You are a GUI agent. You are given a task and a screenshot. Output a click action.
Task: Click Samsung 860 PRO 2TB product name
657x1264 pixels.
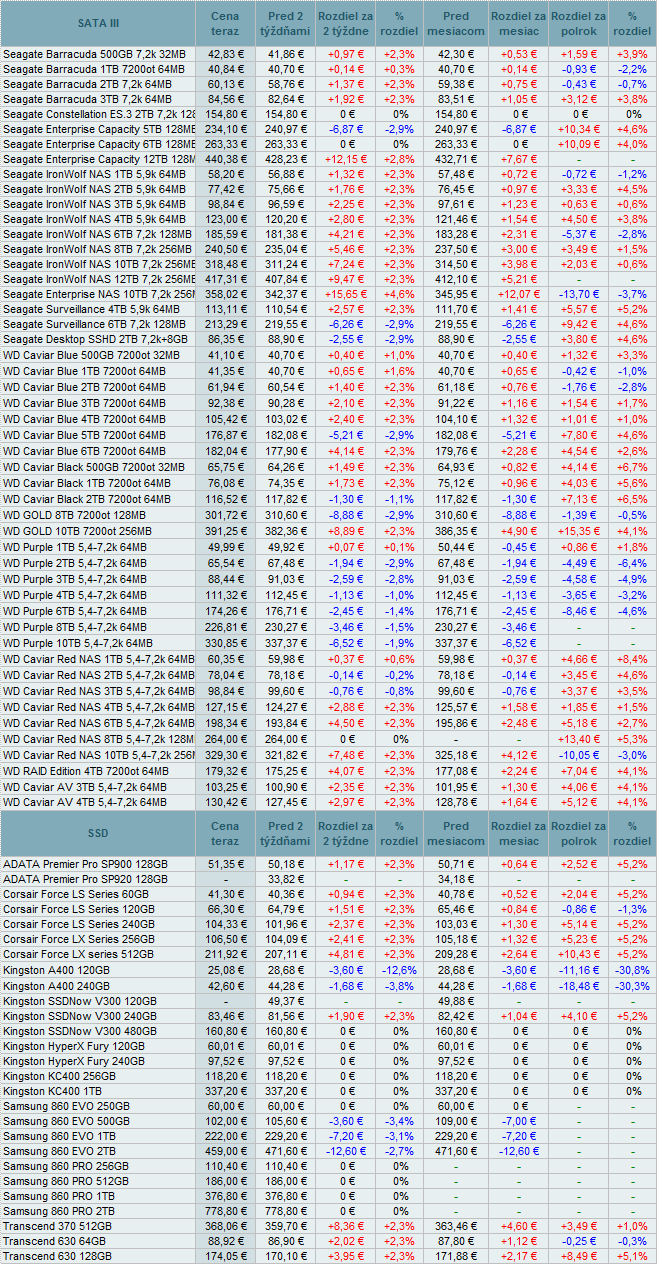click(x=60, y=1211)
